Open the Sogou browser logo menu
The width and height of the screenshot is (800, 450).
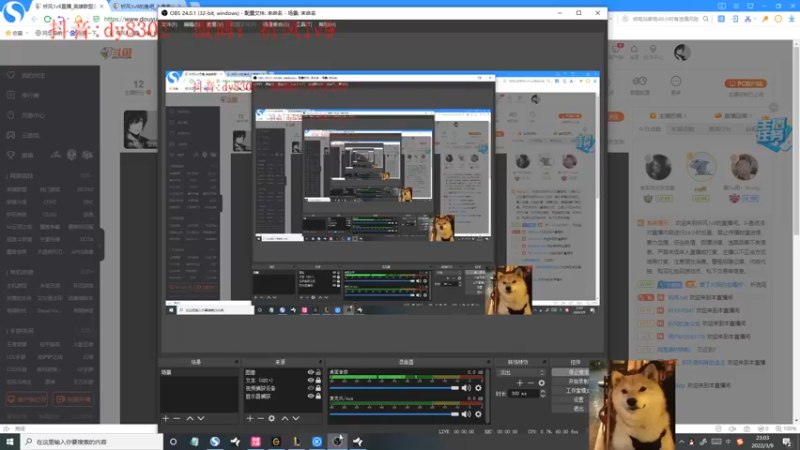(x=13, y=13)
